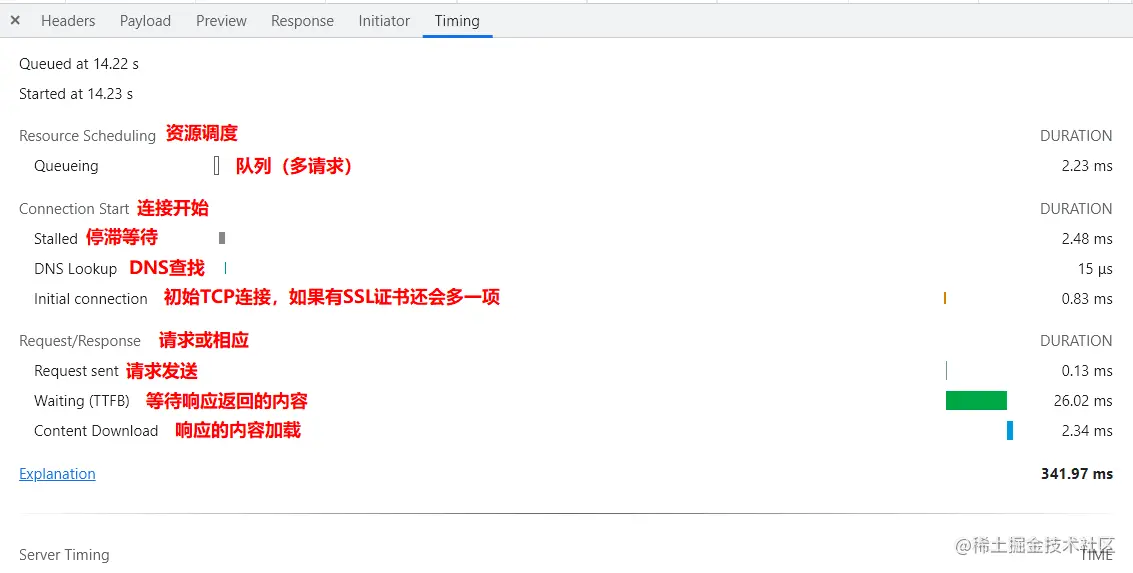Click the Request sent row label
The height and width of the screenshot is (573, 1133).
(x=76, y=371)
